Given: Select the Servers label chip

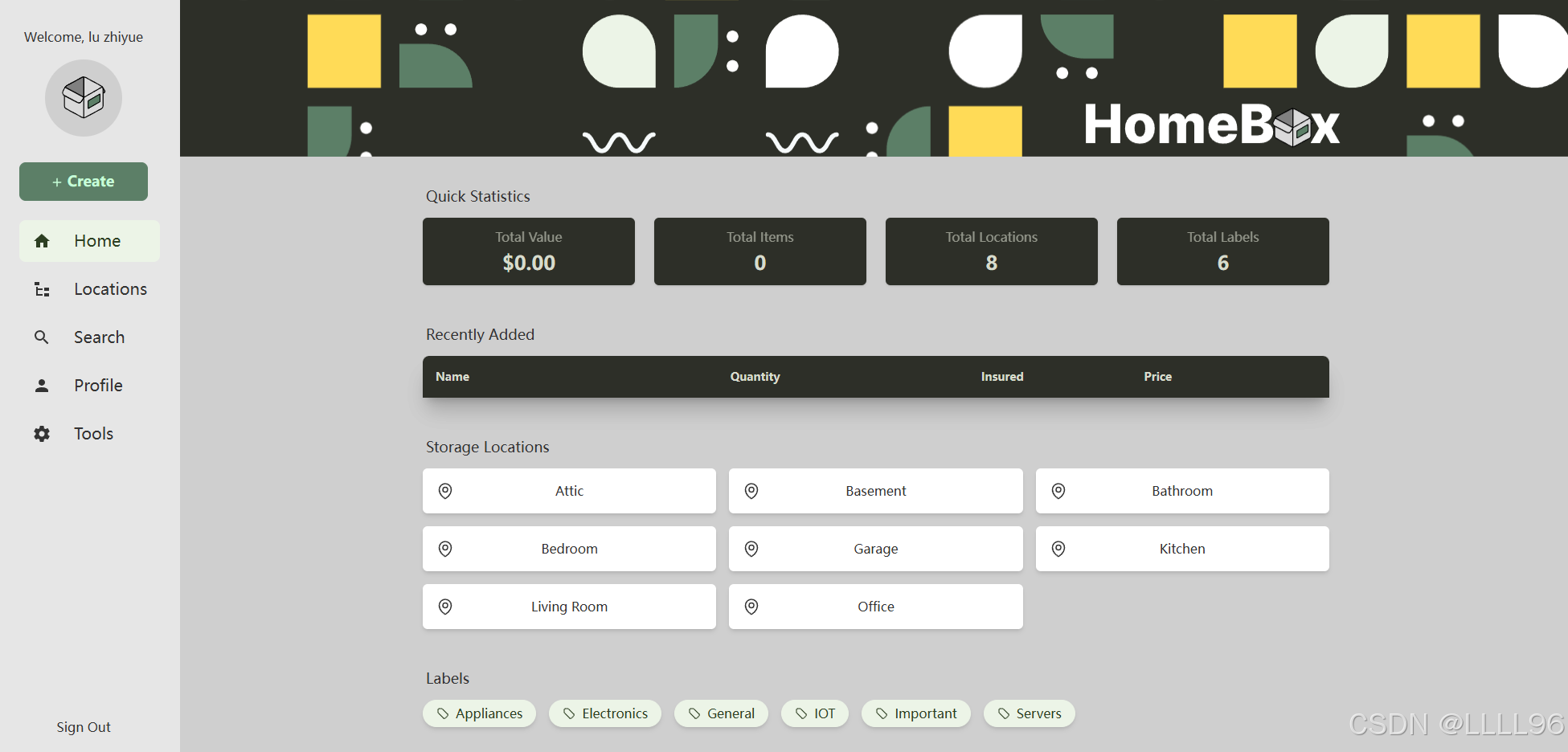Looking at the screenshot, I should tap(1030, 713).
